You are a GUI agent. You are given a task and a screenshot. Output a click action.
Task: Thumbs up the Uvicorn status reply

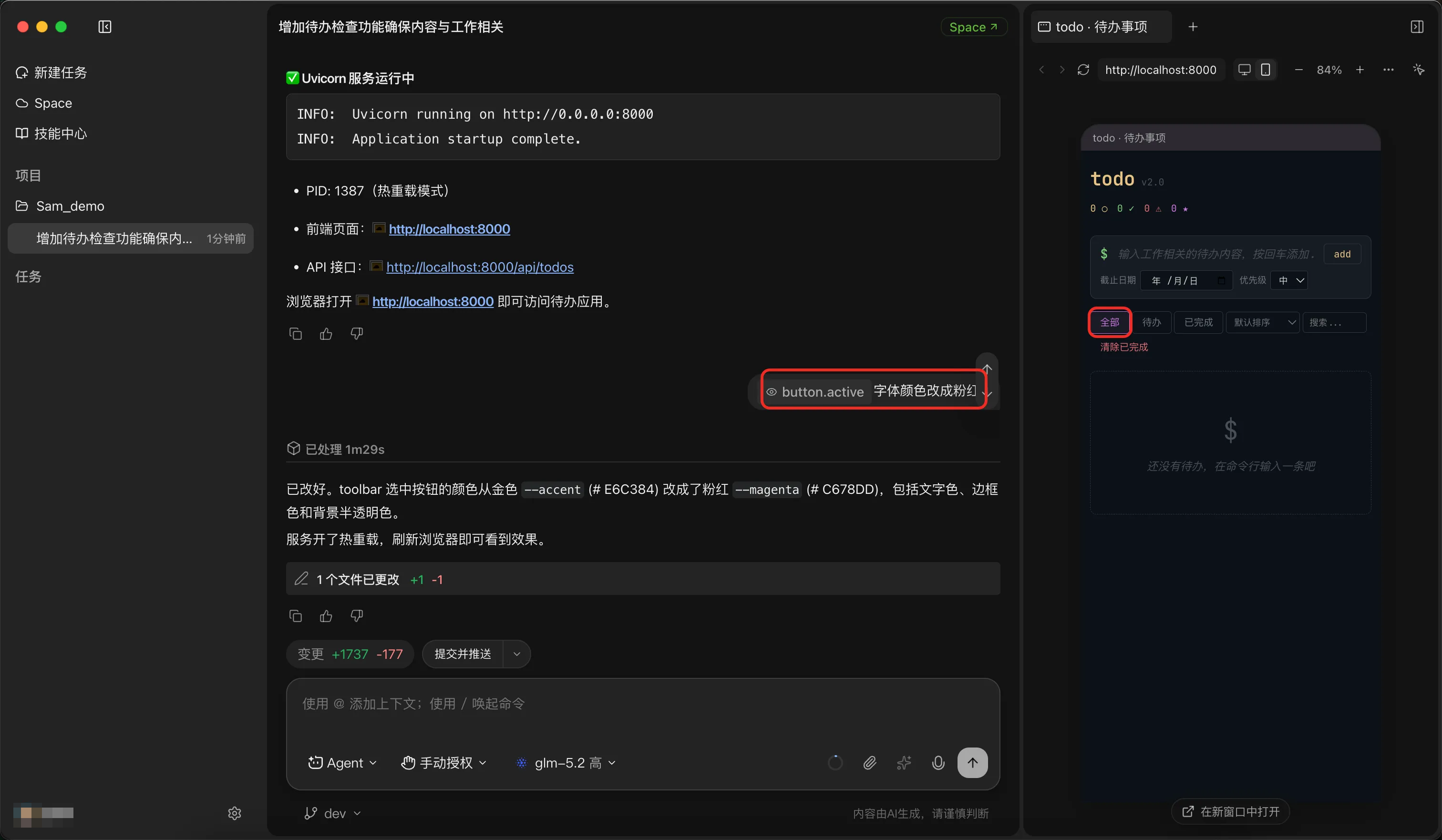(326, 334)
